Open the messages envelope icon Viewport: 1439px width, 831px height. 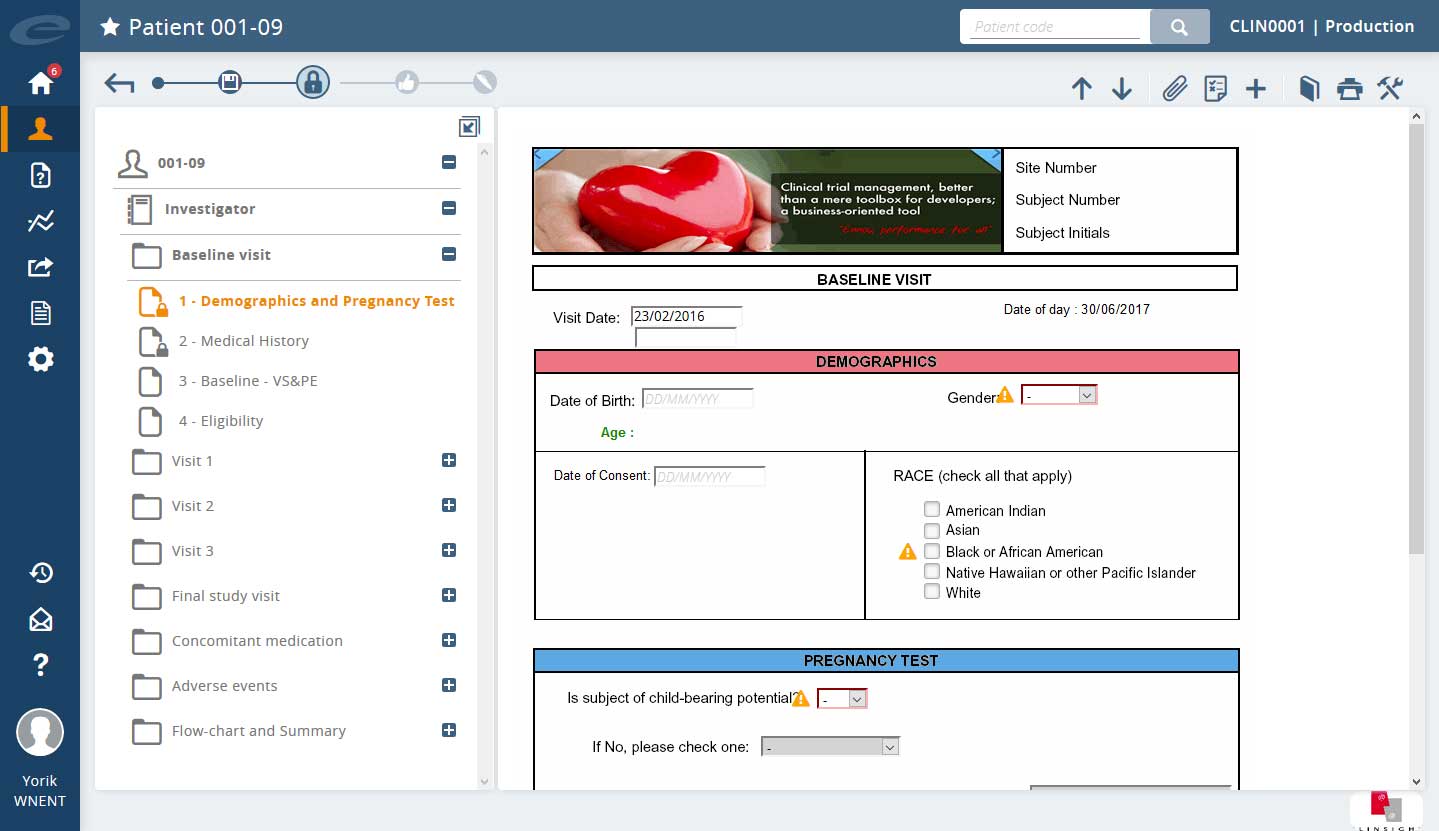coord(40,619)
